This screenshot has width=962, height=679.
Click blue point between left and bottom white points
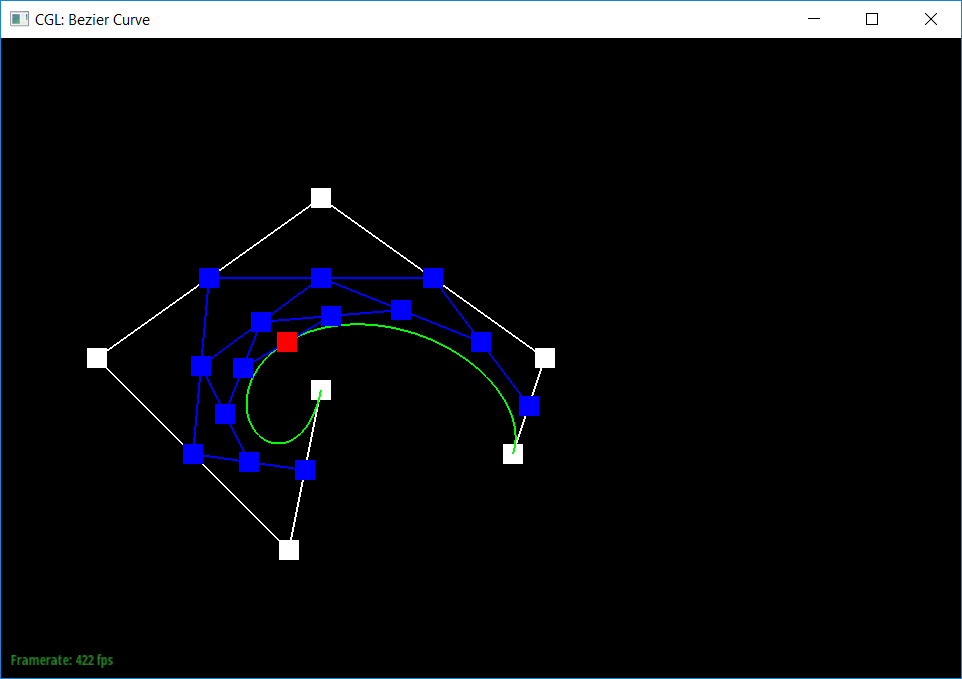click(193, 454)
